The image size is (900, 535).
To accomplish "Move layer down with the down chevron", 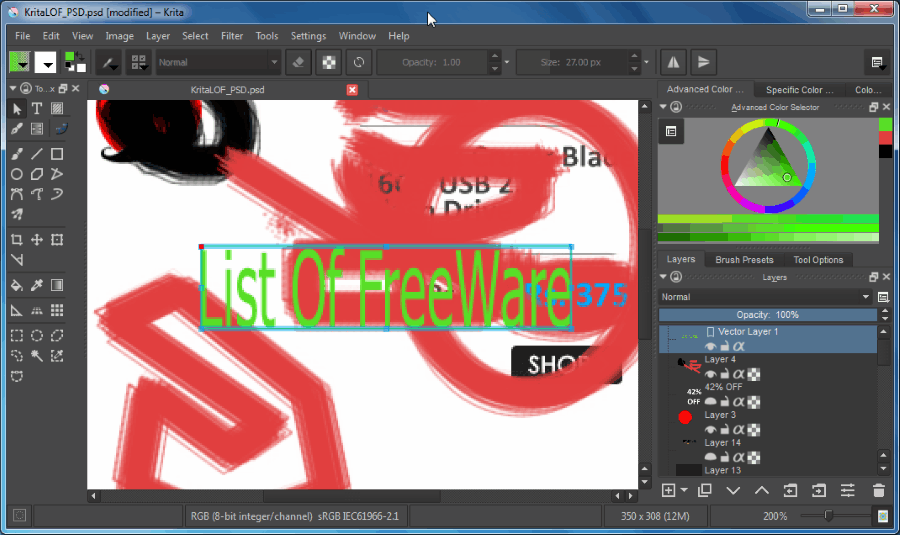I will pyautogui.click(x=733, y=490).
